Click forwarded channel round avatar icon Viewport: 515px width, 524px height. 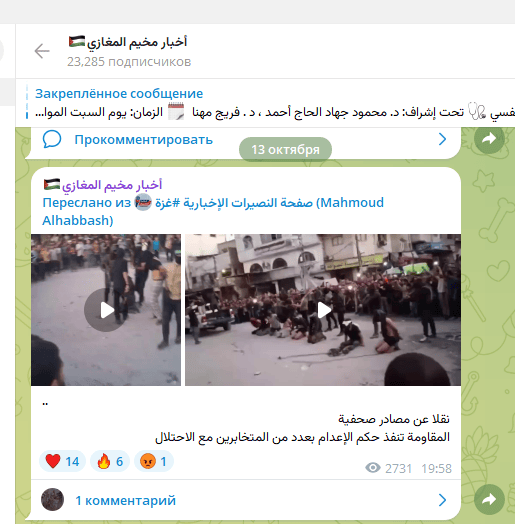pos(143,203)
